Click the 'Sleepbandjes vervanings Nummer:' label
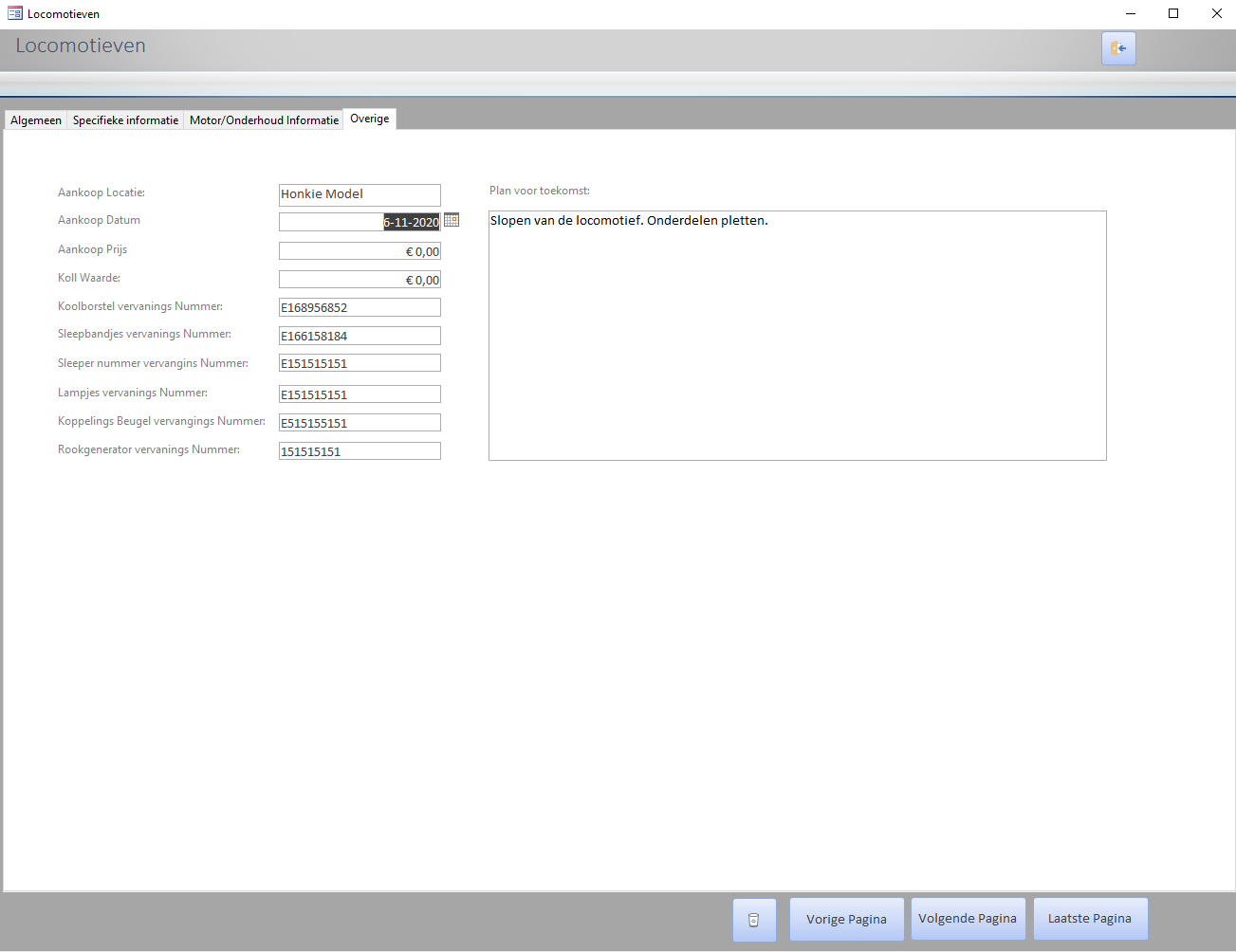The height and width of the screenshot is (952, 1236). pyautogui.click(x=144, y=334)
